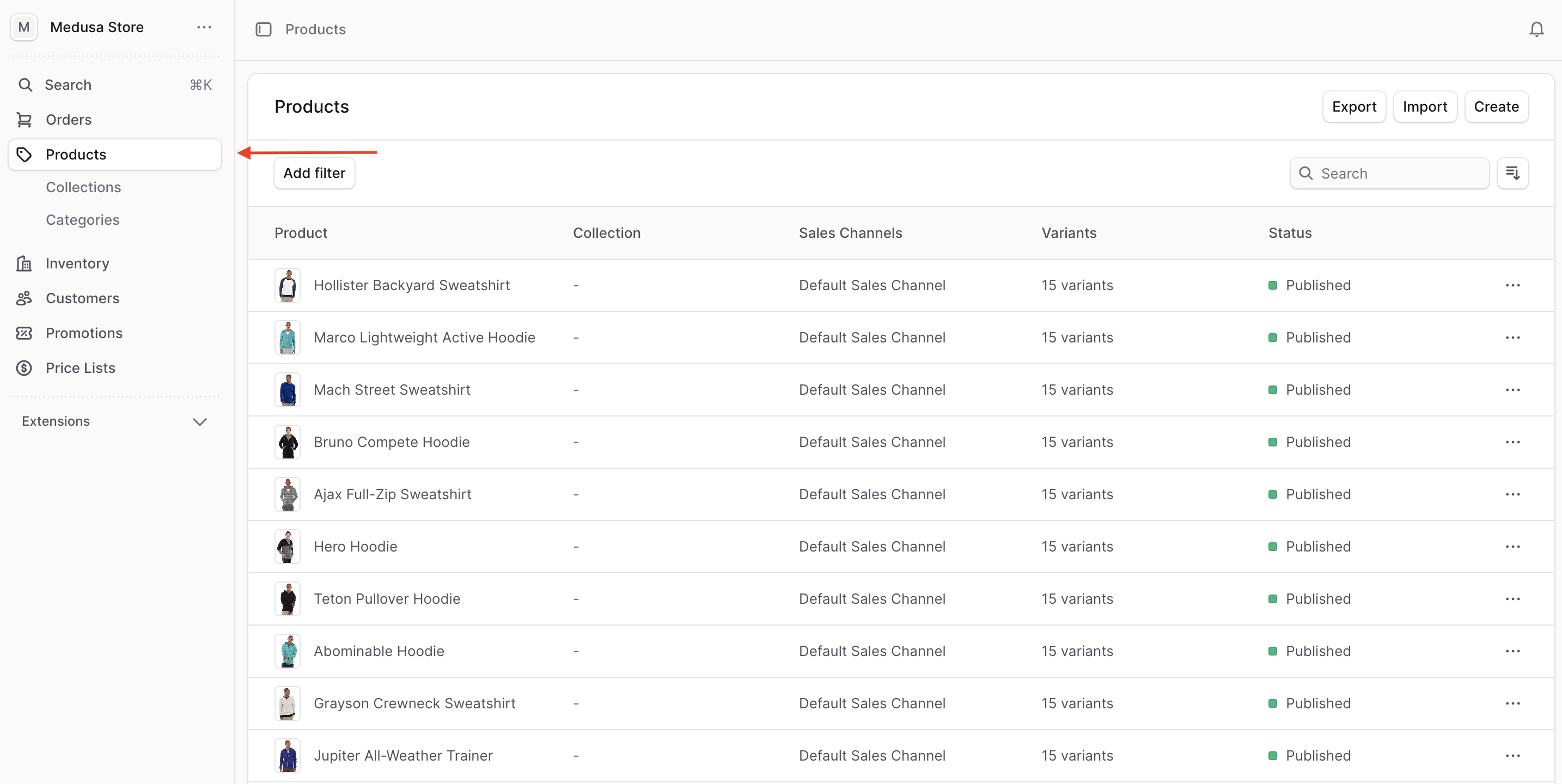Open the Categories section

pyautogui.click(x=82, y=219)
